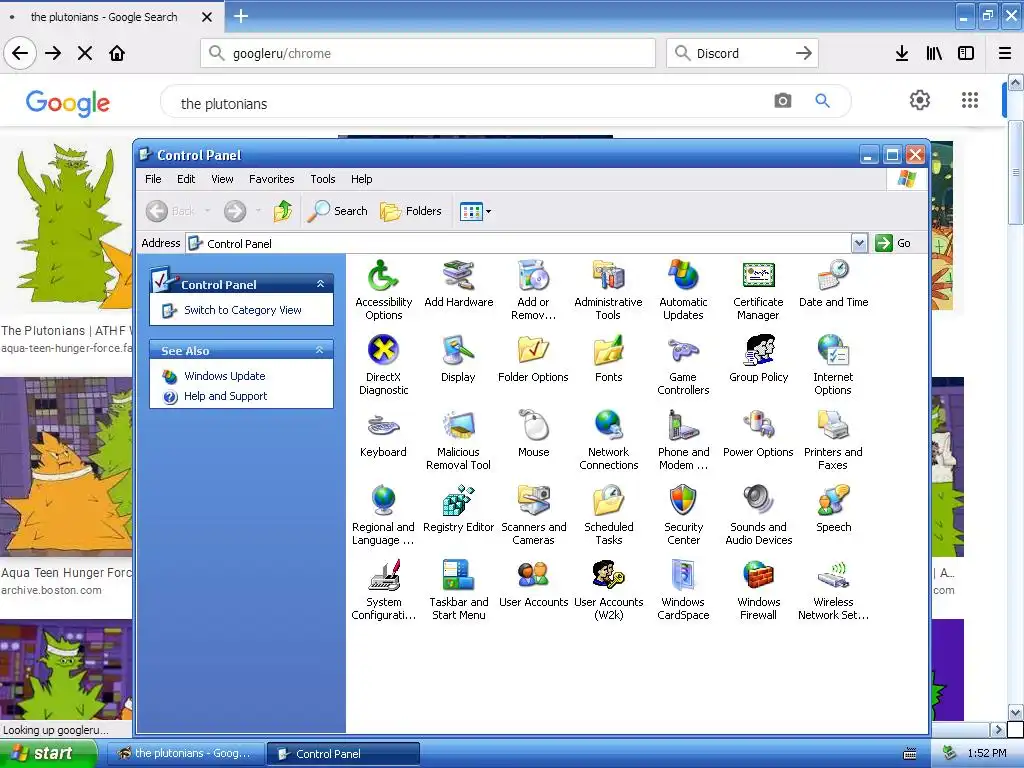Viewport: 1024px width, 768px height.
Task: Open Wireless Network Setup icon
Action: pos(833,590)
